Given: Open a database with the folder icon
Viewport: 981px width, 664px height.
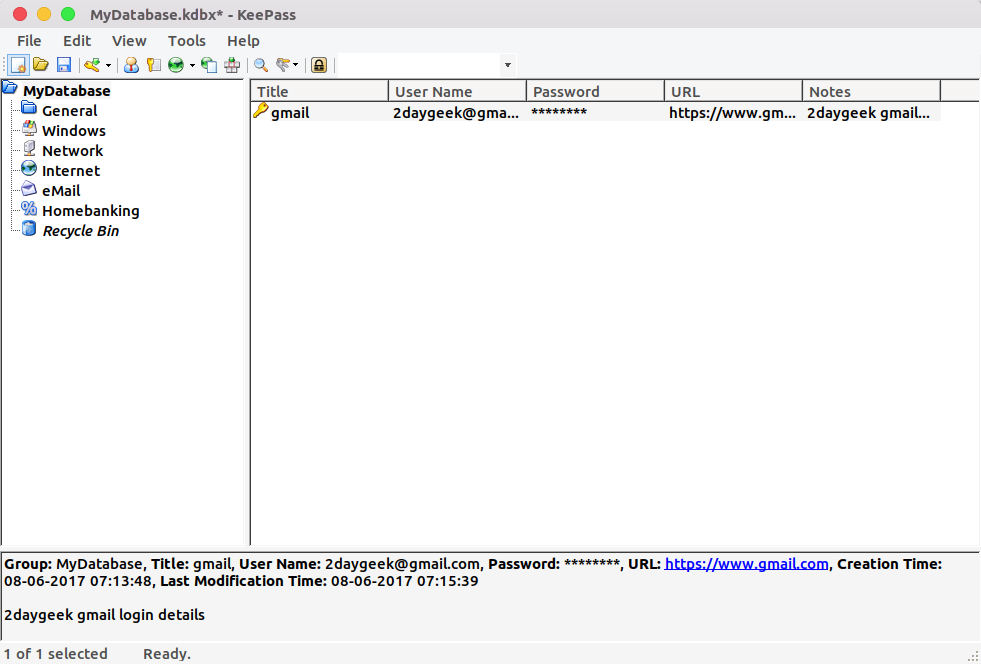Looking at the screenshot, I should [x=41, y=64].
